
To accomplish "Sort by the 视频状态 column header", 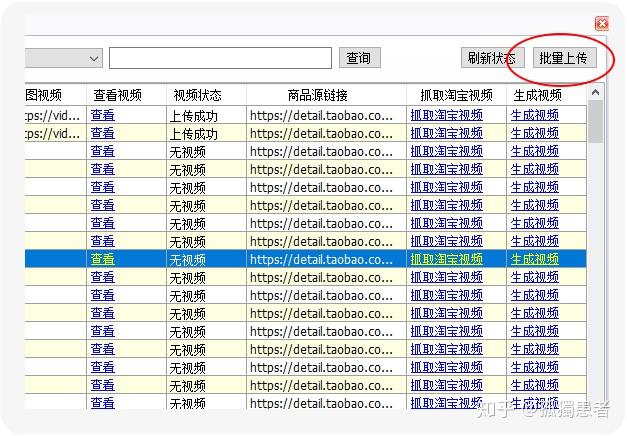I will 206,95.
